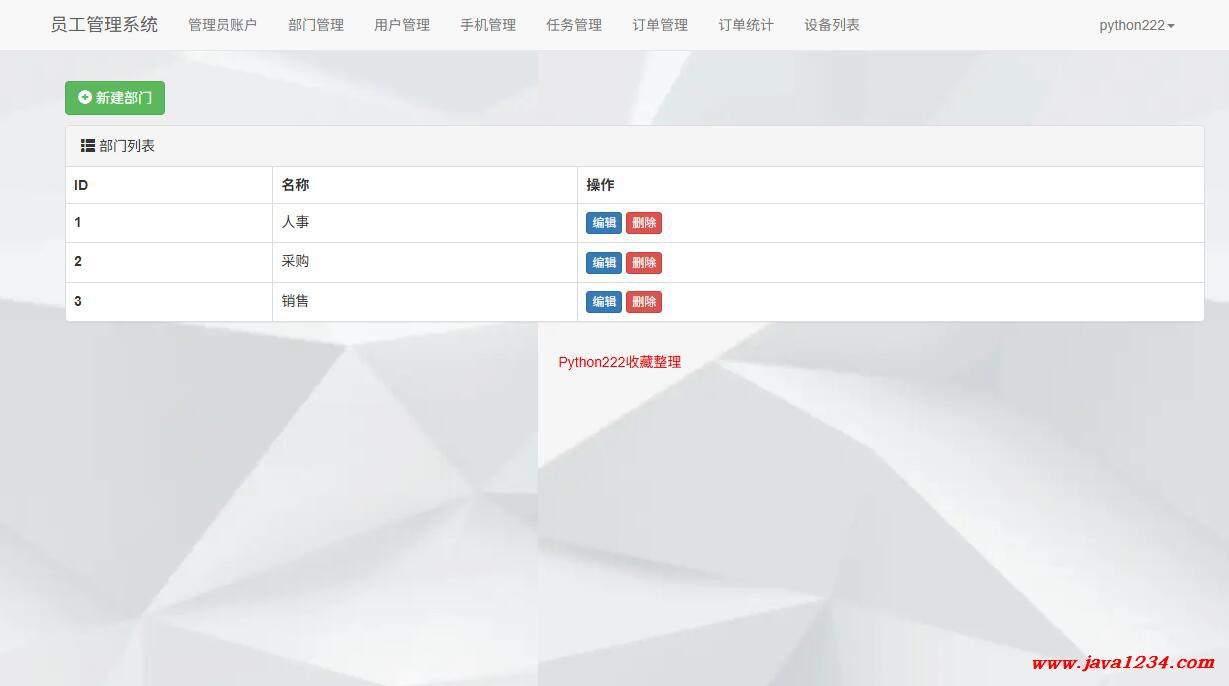1229x686 pixels.
Task: Click the Python222收藏整理 red text
Action: (619, 362)
